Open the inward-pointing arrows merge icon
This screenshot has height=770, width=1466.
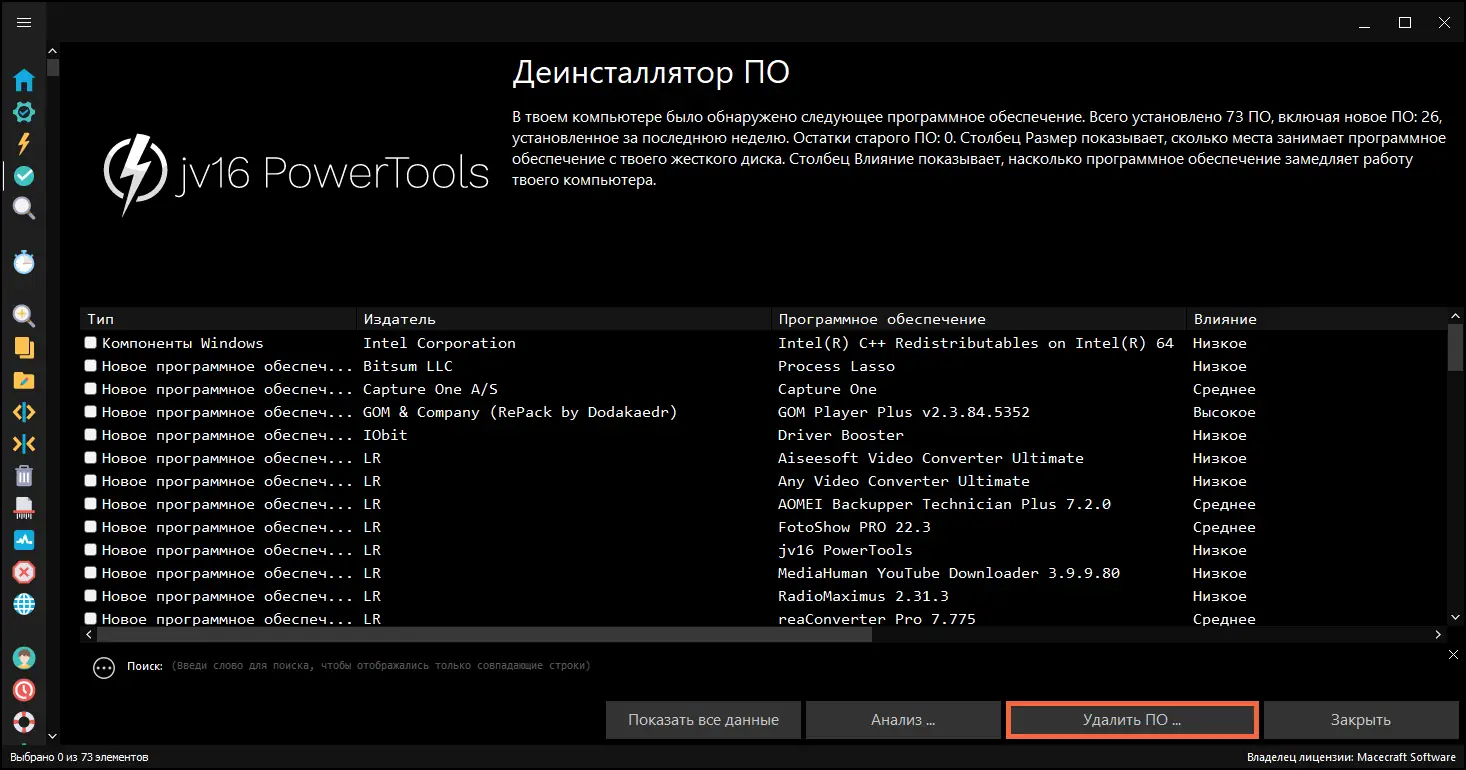click(24, 444)
